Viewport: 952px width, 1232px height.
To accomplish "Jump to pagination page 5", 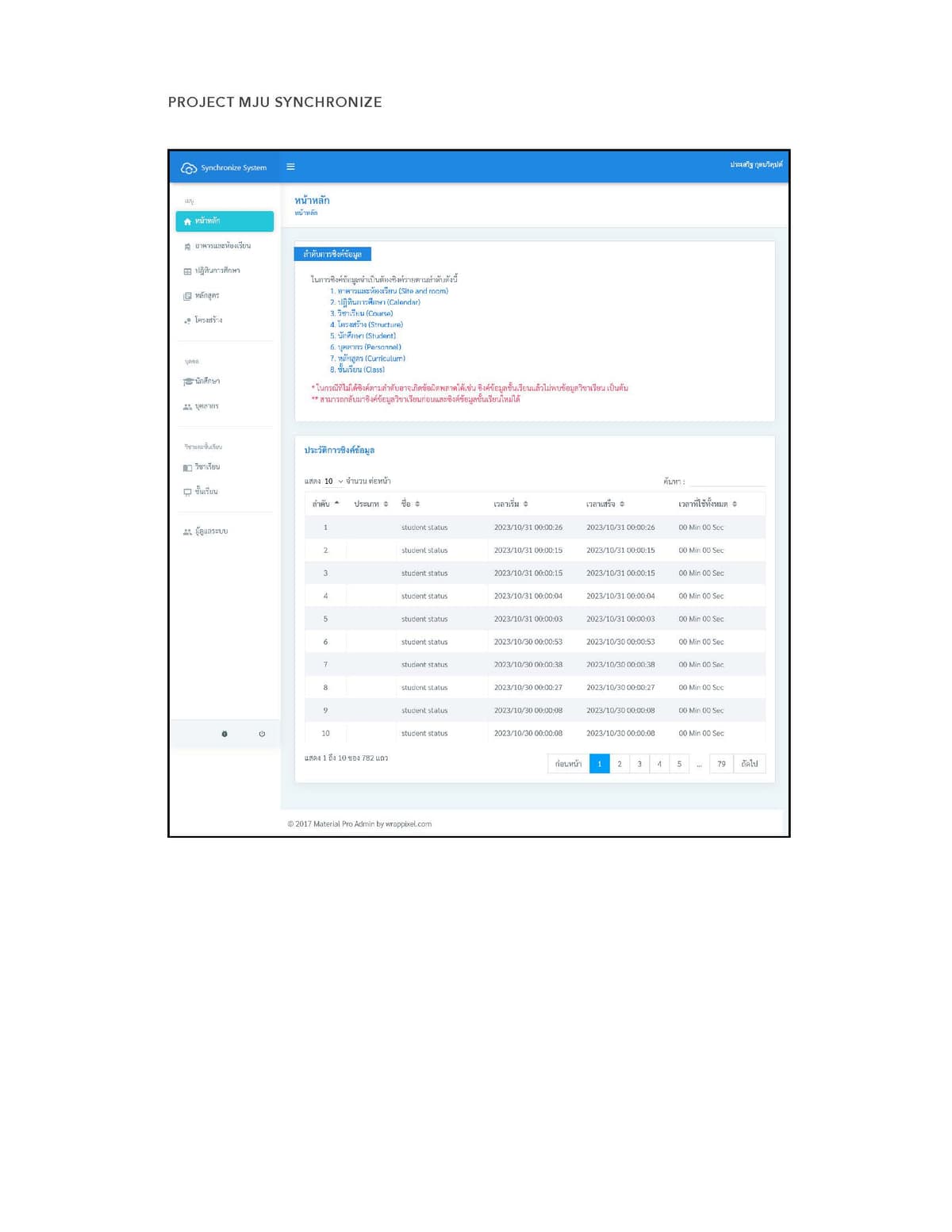I will point(679,764).
